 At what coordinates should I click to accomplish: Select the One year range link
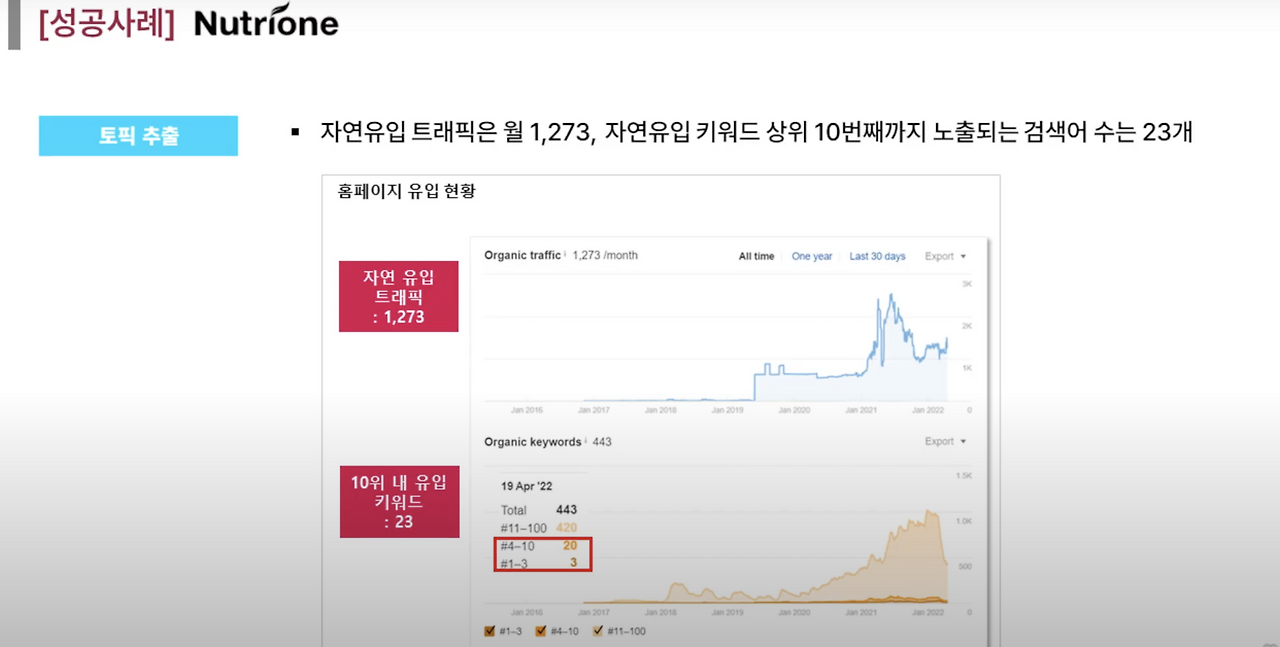click(812, 256)
